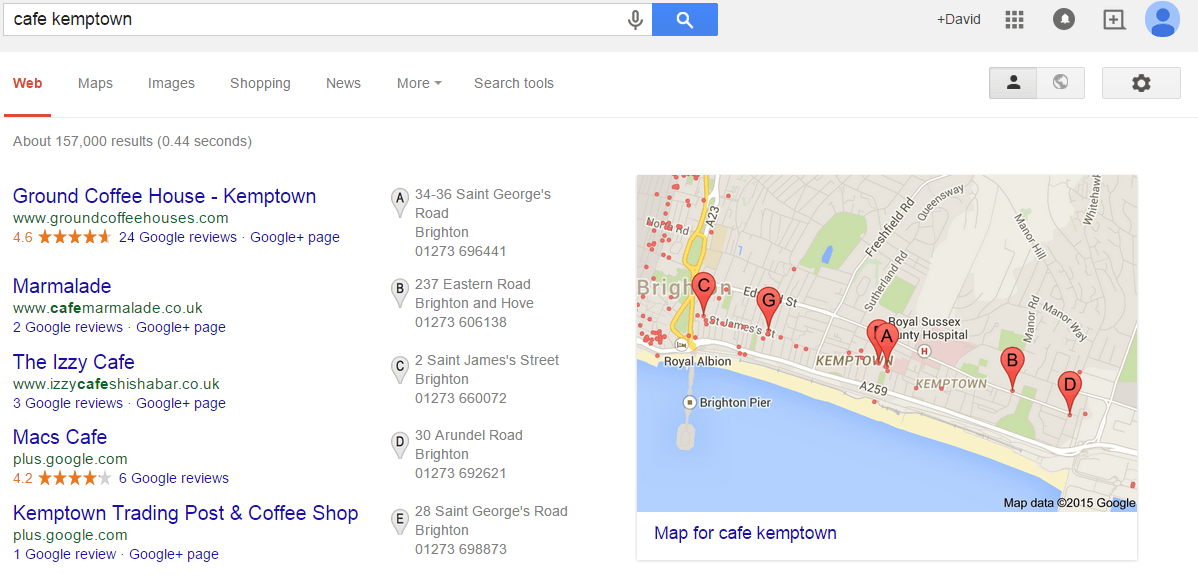Viewport: 1198px width, 577px height.
Task: Toggle private results person button
Action: (x=1013, y=83)
